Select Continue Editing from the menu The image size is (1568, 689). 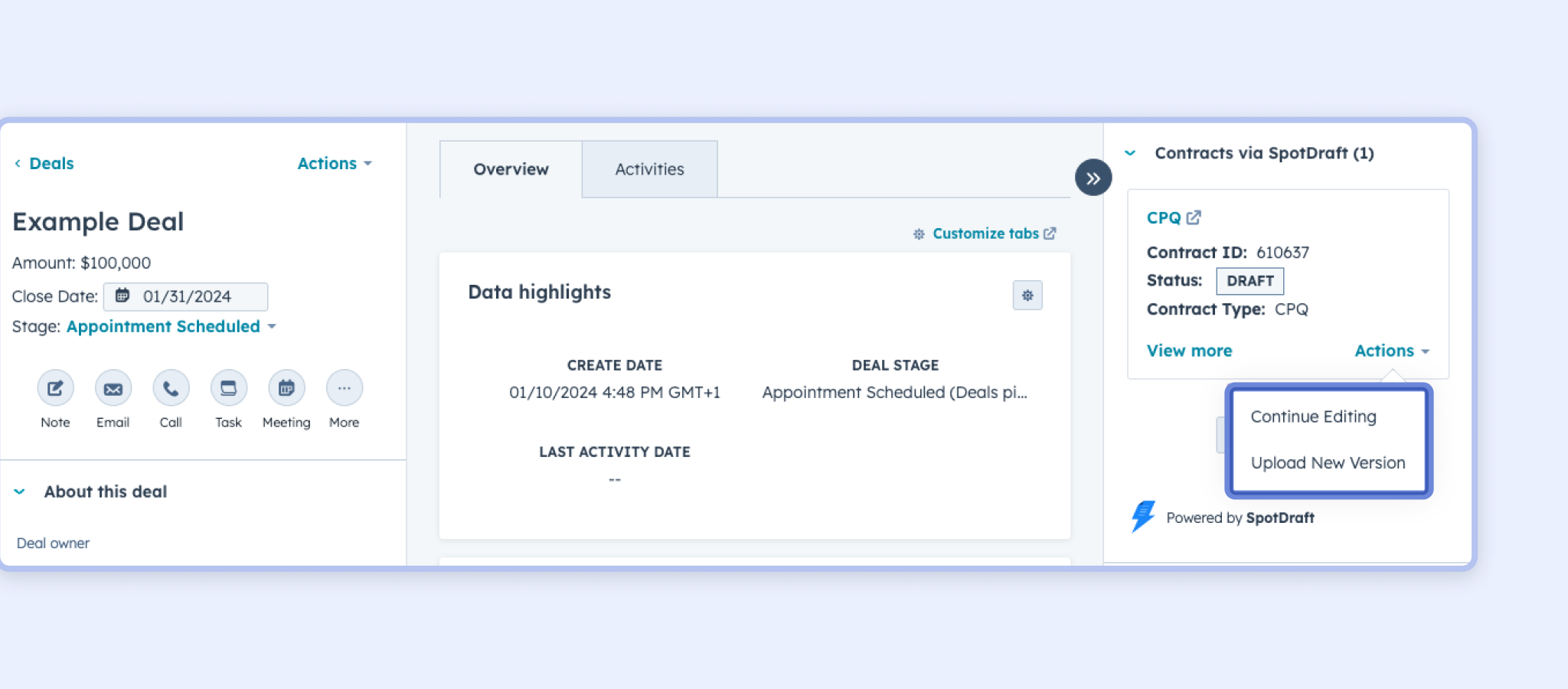(1312, 416)
